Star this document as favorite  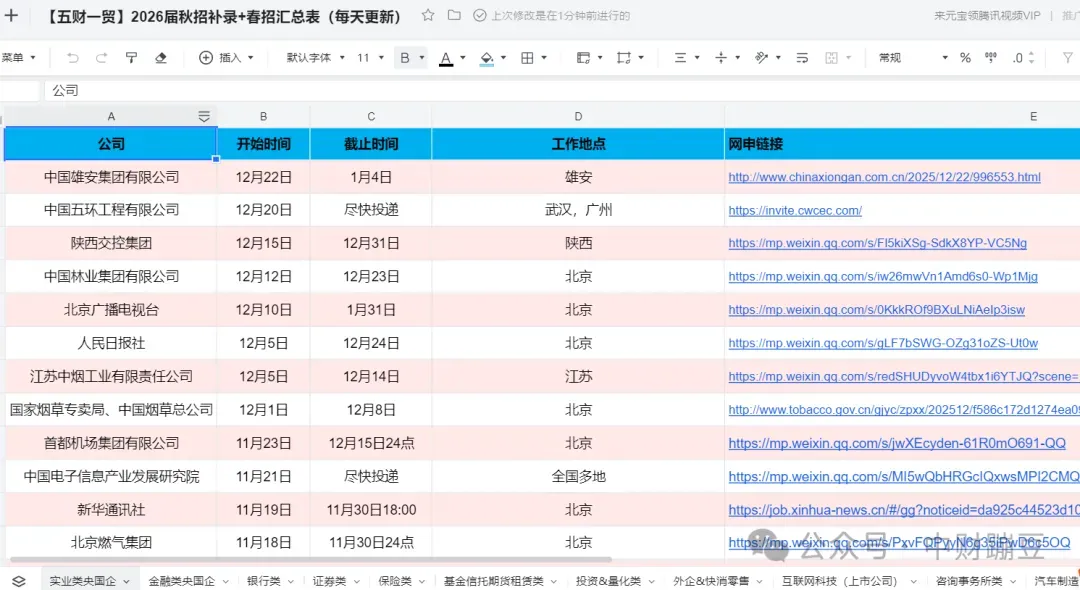pos(428,15)
